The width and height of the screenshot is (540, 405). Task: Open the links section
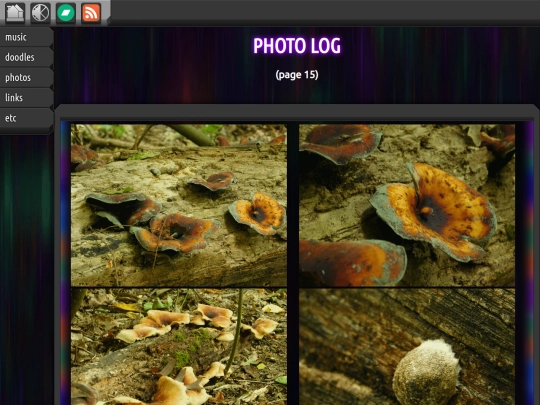27,98
